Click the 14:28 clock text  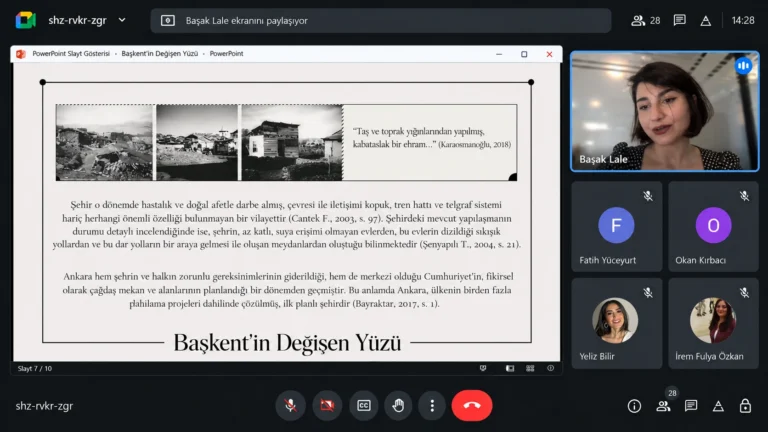click(743, 20)
